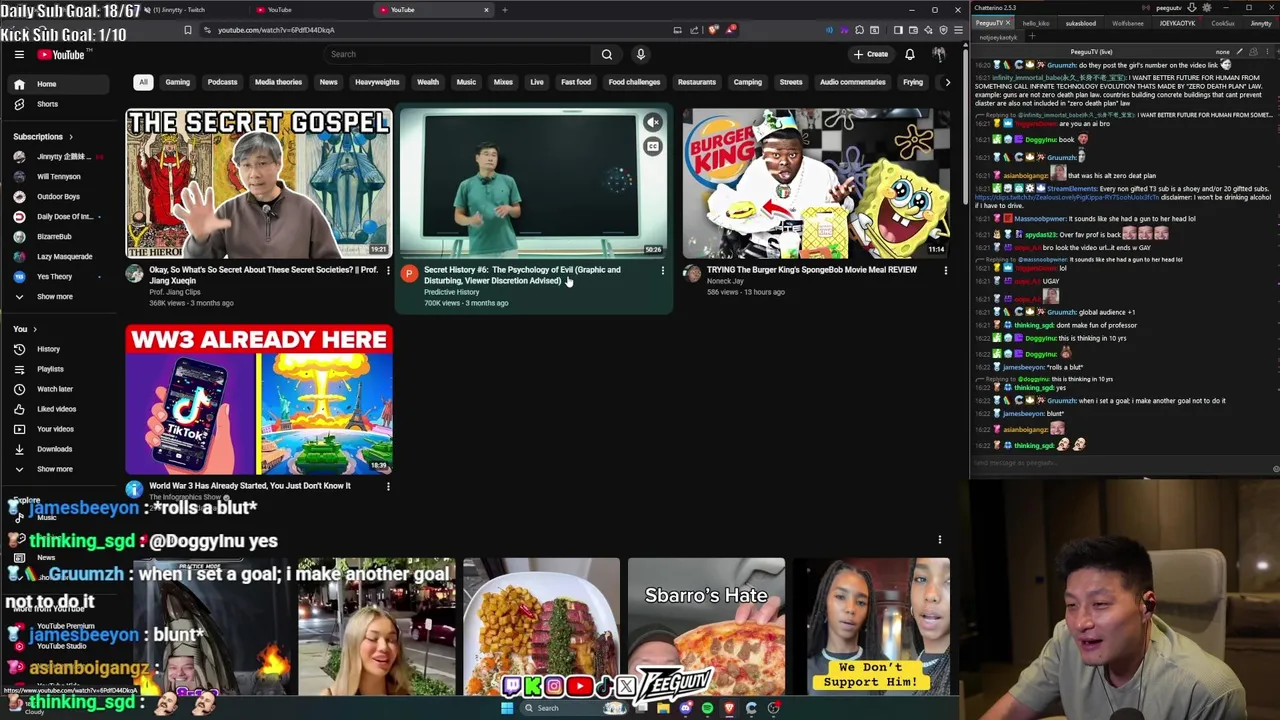Screen dimensions: 1280x720
Task: Focus the YouTube search field
Action: click(x=456, y=54)
